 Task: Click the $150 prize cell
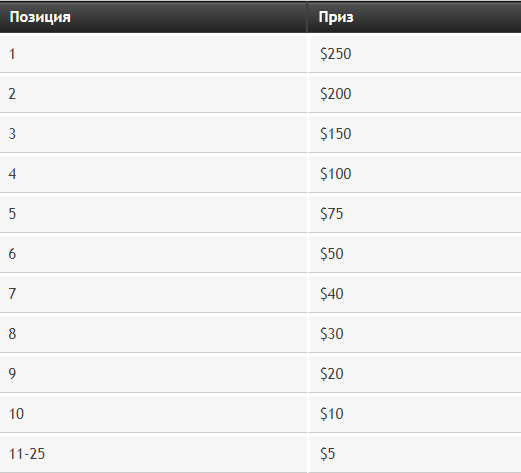click(415, 134)
